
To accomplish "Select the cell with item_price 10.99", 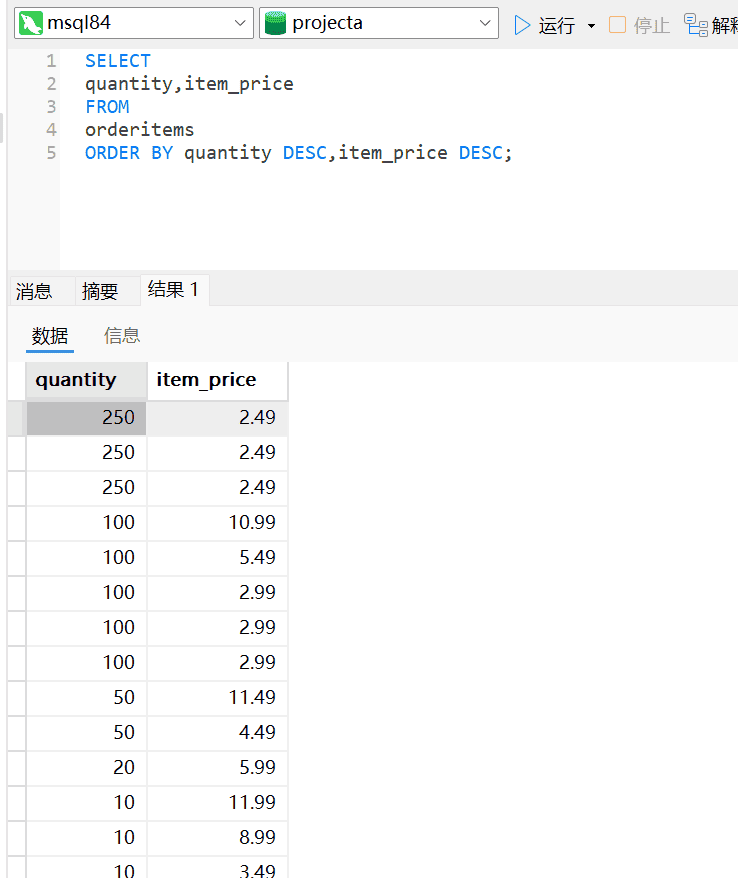I will pos(218,522).
